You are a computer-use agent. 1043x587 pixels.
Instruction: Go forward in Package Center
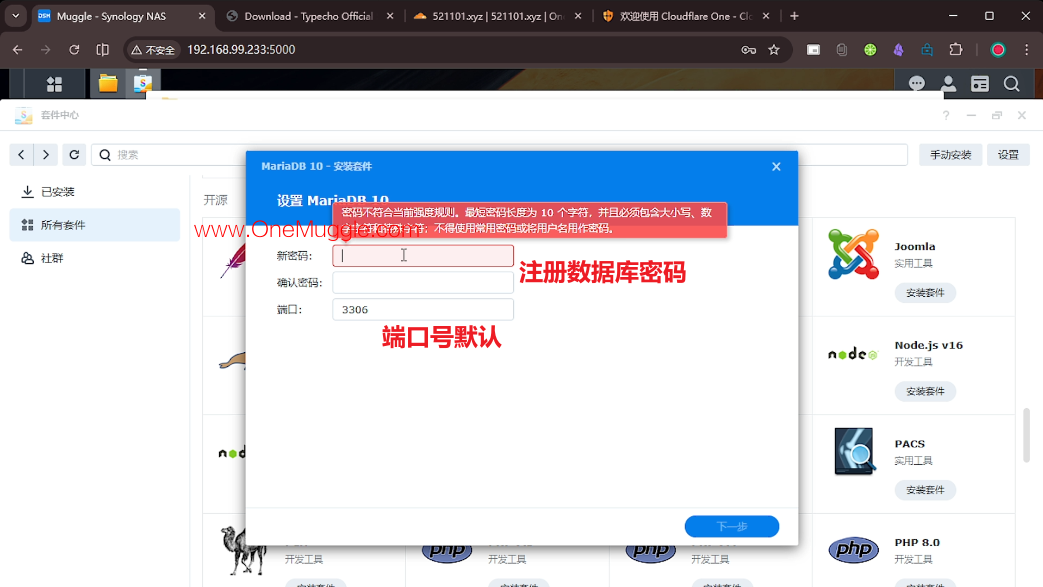point(45,154)
